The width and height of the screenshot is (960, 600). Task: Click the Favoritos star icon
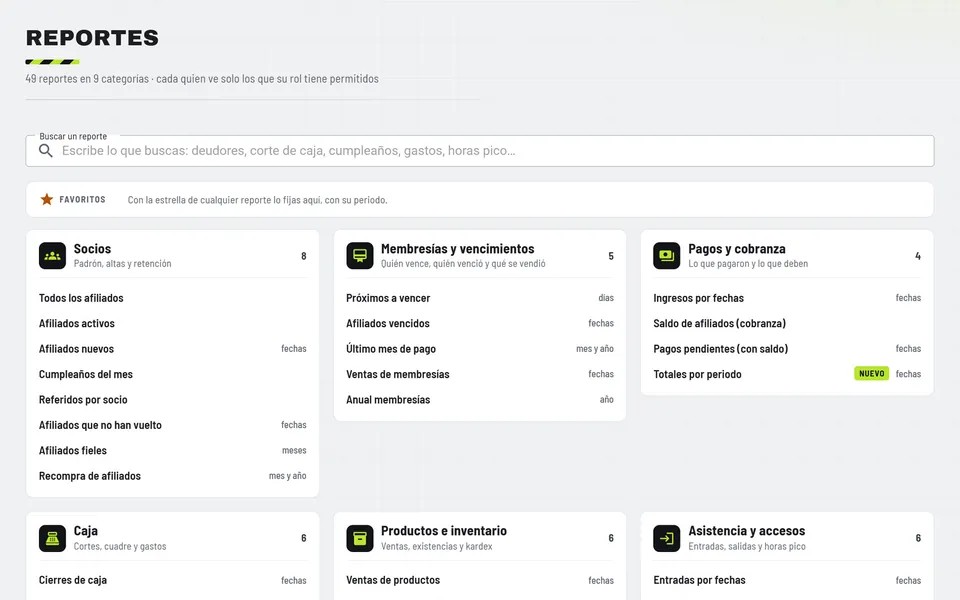click(47, 200)
